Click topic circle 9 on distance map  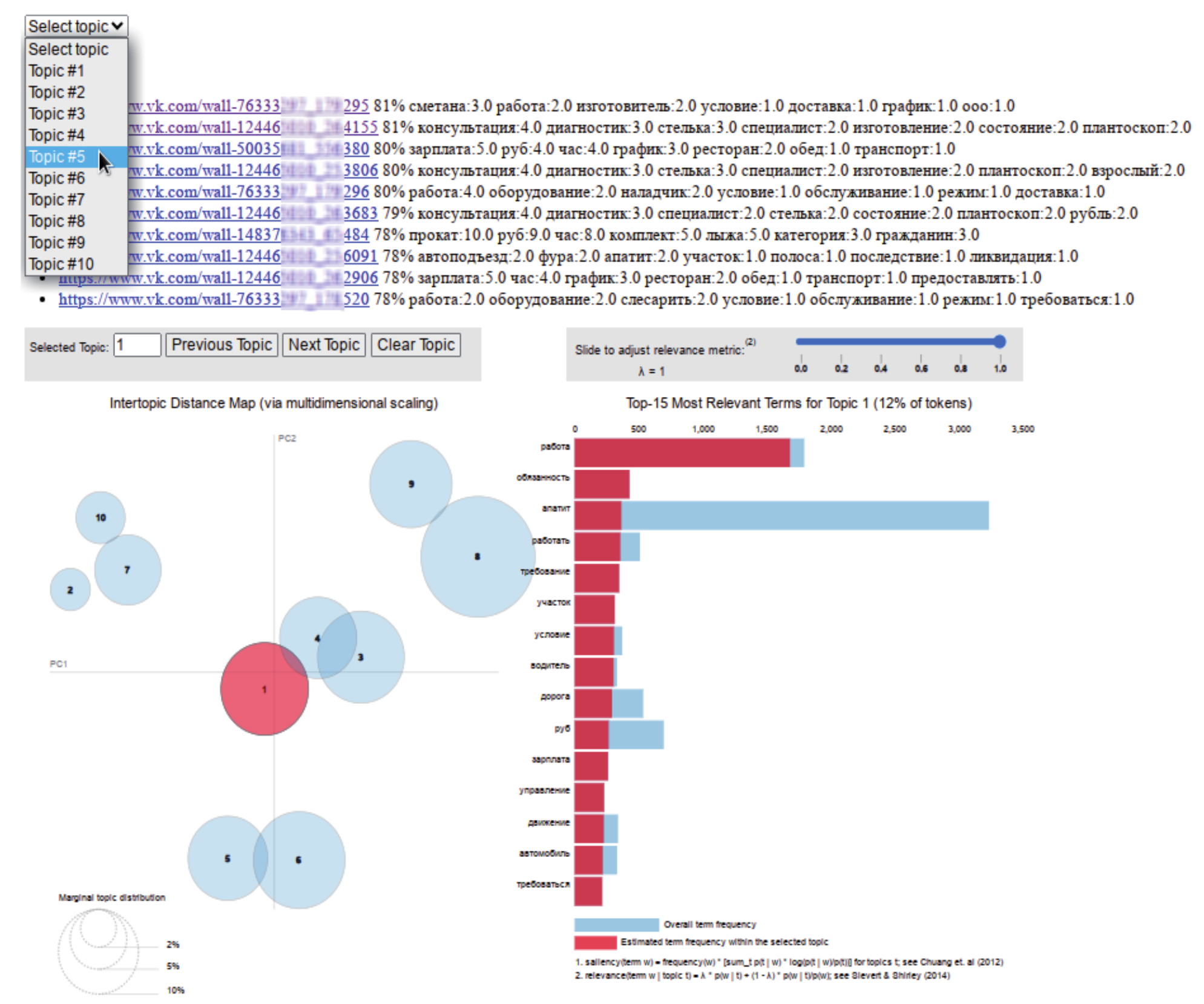tap(410, 482)
